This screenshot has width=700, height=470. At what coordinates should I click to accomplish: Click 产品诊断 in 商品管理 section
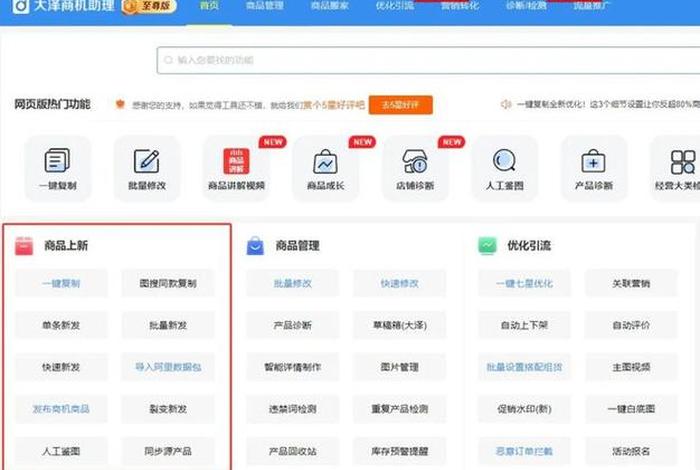pos(293,325)
